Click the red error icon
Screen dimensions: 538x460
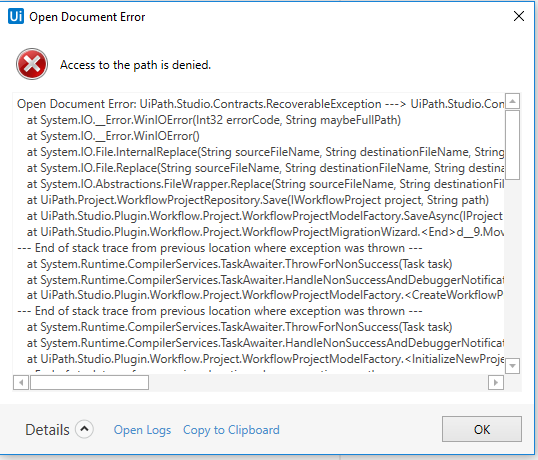pos(32,64)
